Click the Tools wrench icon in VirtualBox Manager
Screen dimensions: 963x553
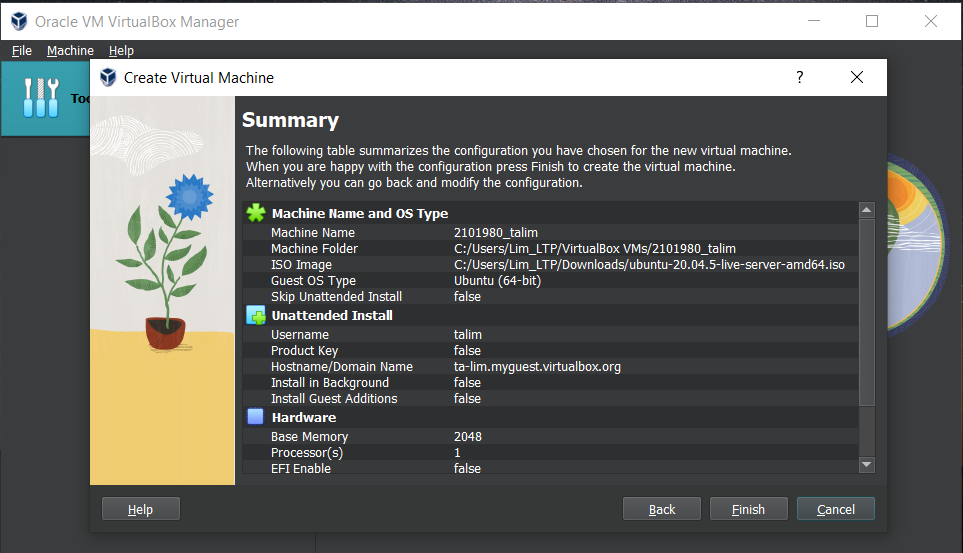(x=41, y=98)
